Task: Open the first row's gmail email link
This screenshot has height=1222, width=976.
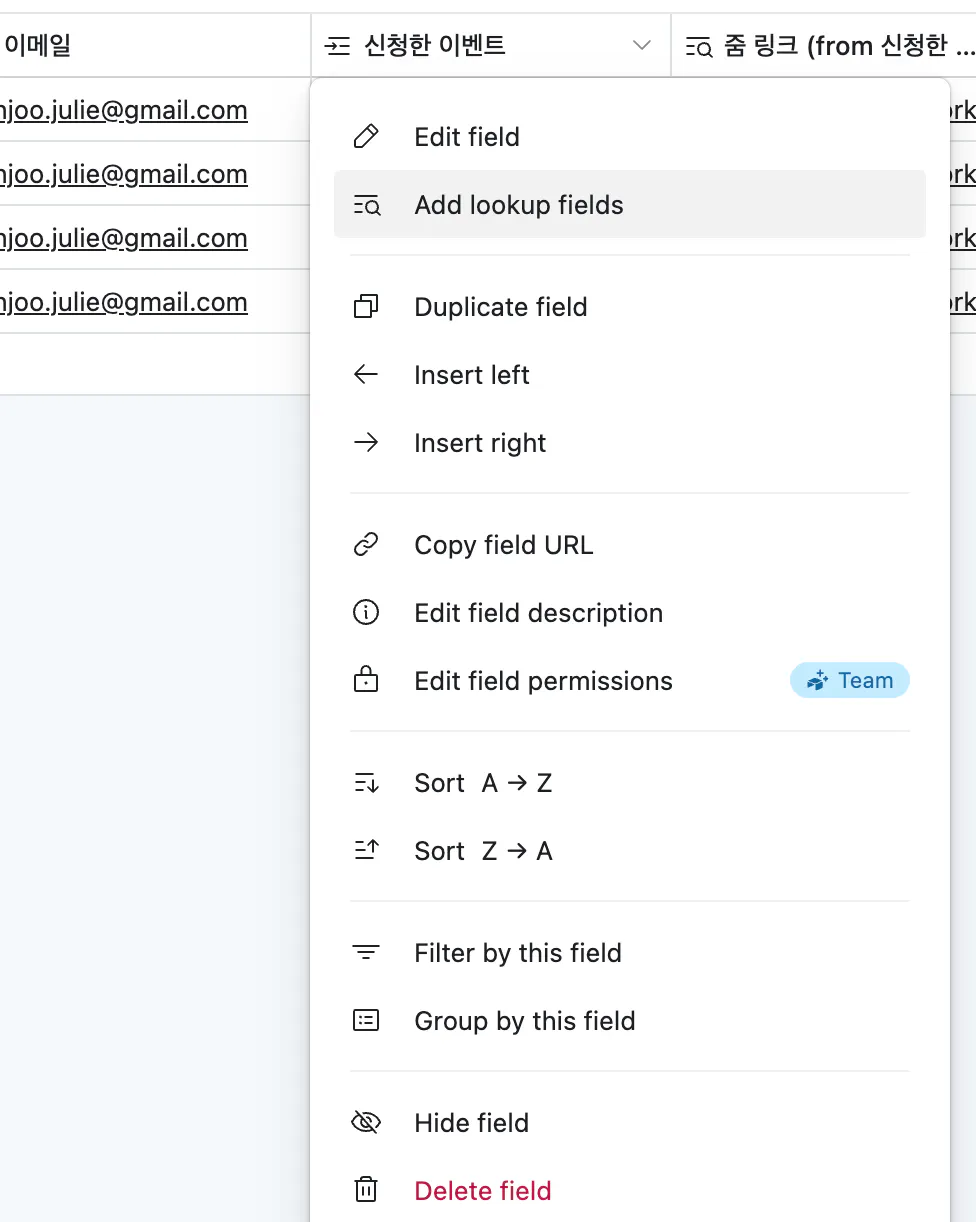Action: [x=124, y=110]
